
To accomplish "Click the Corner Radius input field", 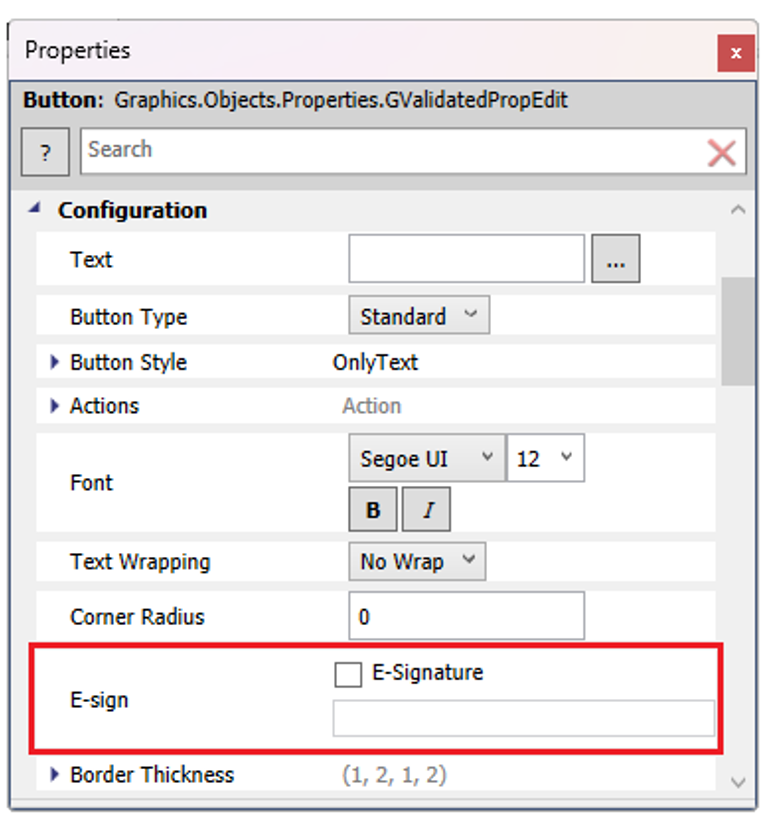I will coord(466,616).
